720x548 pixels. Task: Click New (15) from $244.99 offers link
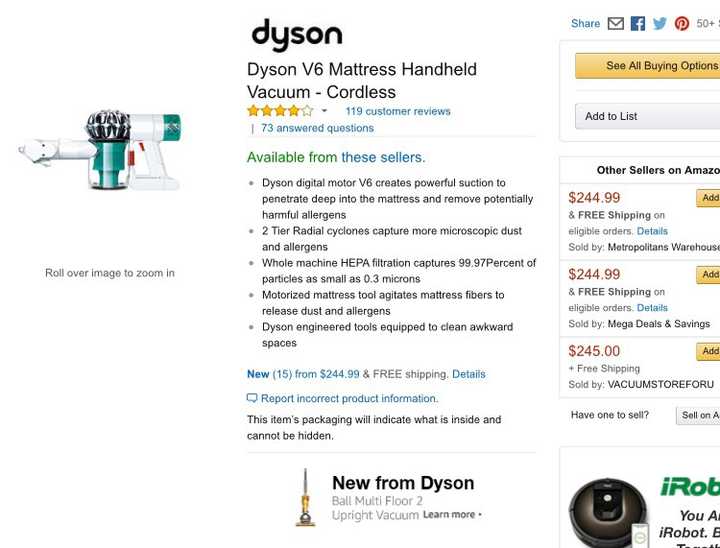(x=303, y=374)
